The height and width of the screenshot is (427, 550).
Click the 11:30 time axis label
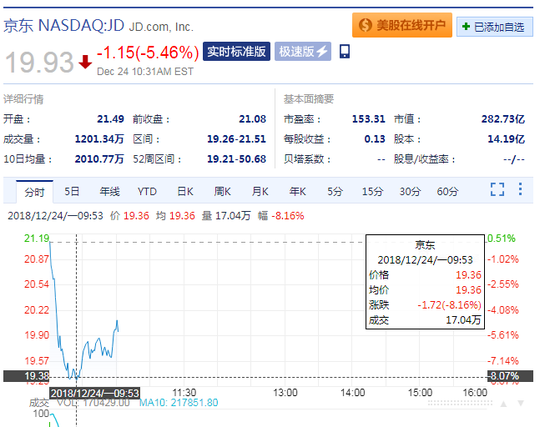tap(184, 392)
